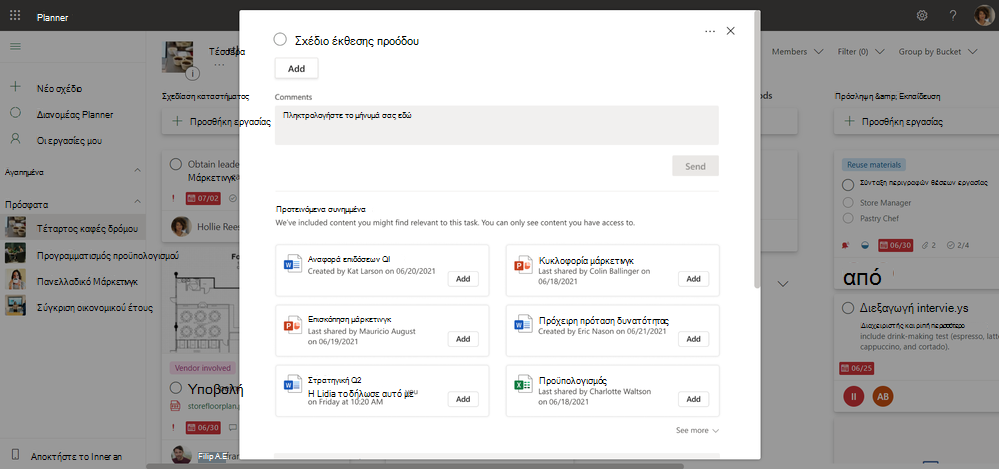
Task: Open Τέταρτος καφές δρόμου plan
Action: tap(73, 228)
